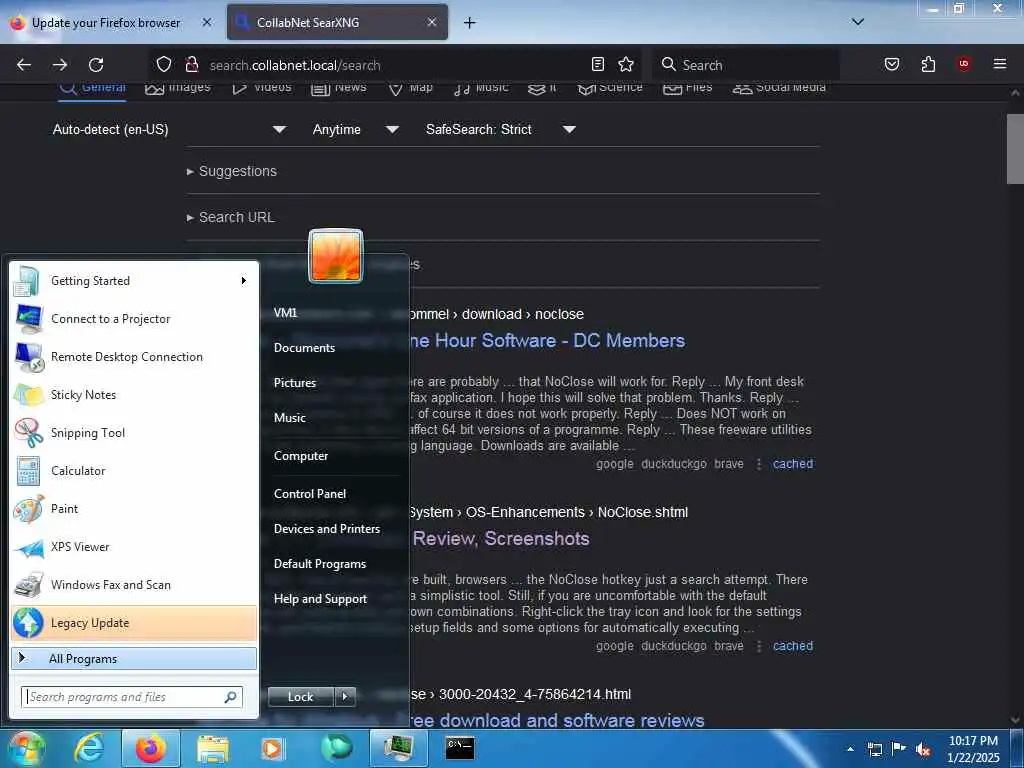Open Sticky Notes from Start menu

(x=134, y=394)
